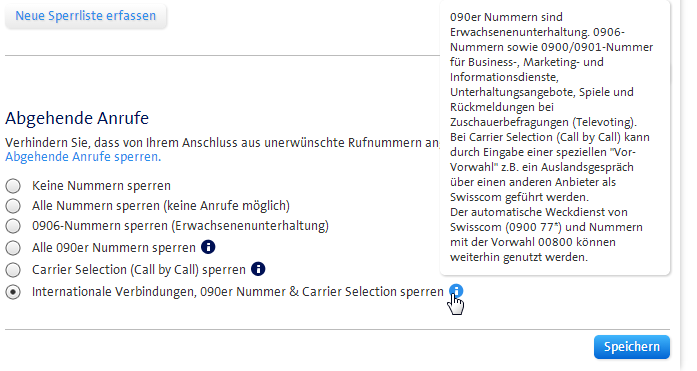Select Keine Nummern sperren radio button
Viewport: 697px width, 371px height.
(13, 186)
